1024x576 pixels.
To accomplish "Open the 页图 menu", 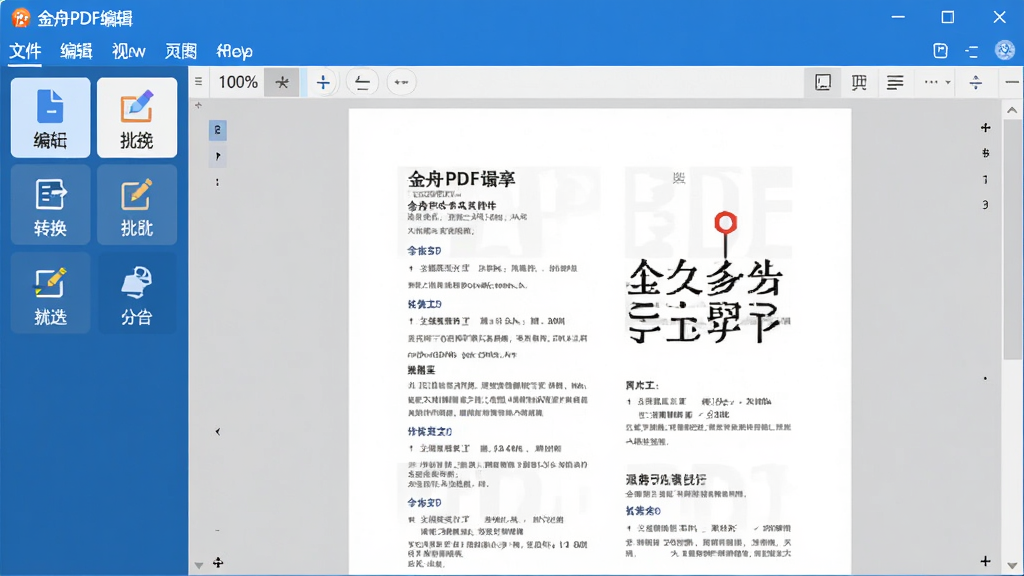I will pyautogui.click(x=181, y=51).
